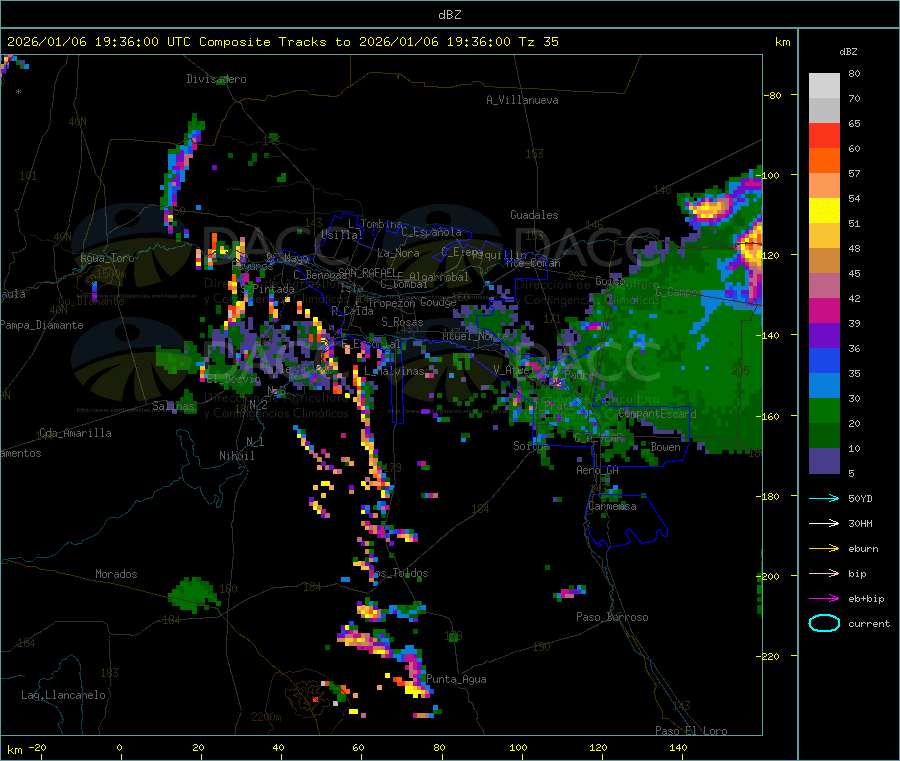Click the 30HM white arrow legend icon
The height and width of the screenshot is (761, 900).
pyautogui.click(x=824, y=523)
